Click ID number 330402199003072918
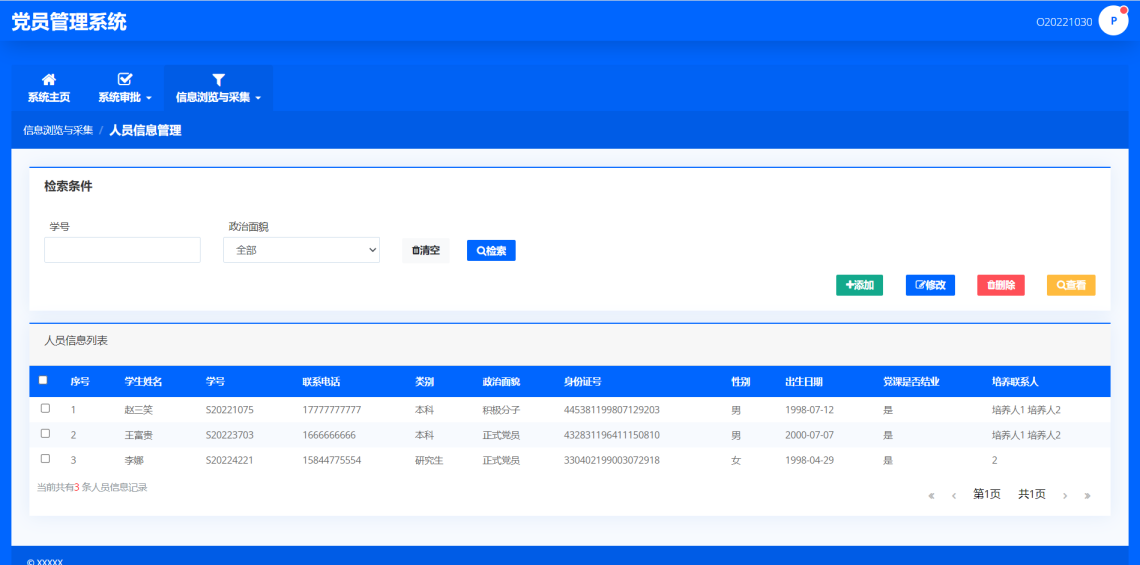Image resolution: width=1140 pixels, height=565 pixels. tap(611, 460)
